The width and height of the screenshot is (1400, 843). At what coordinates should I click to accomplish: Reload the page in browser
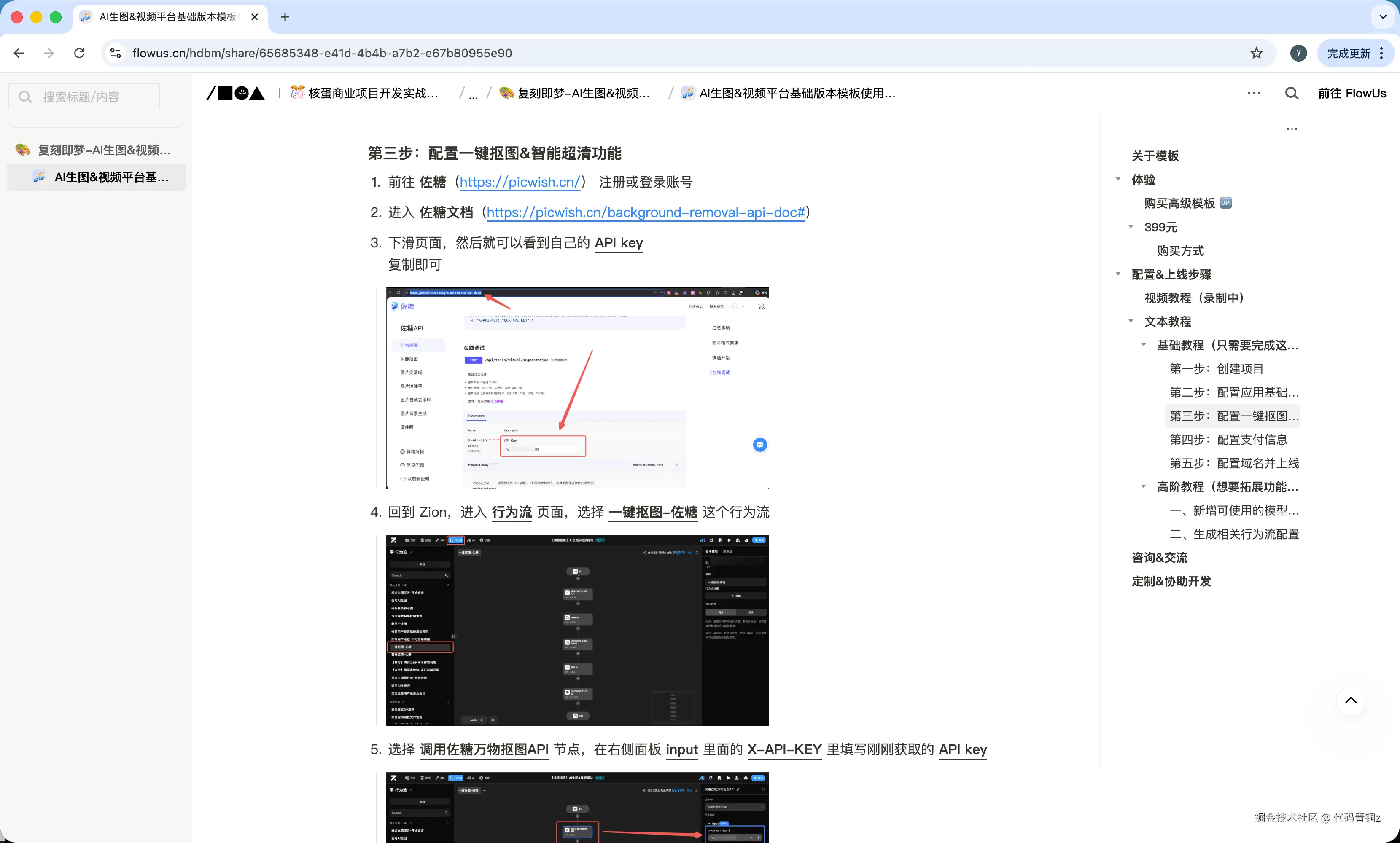[80, 53]
